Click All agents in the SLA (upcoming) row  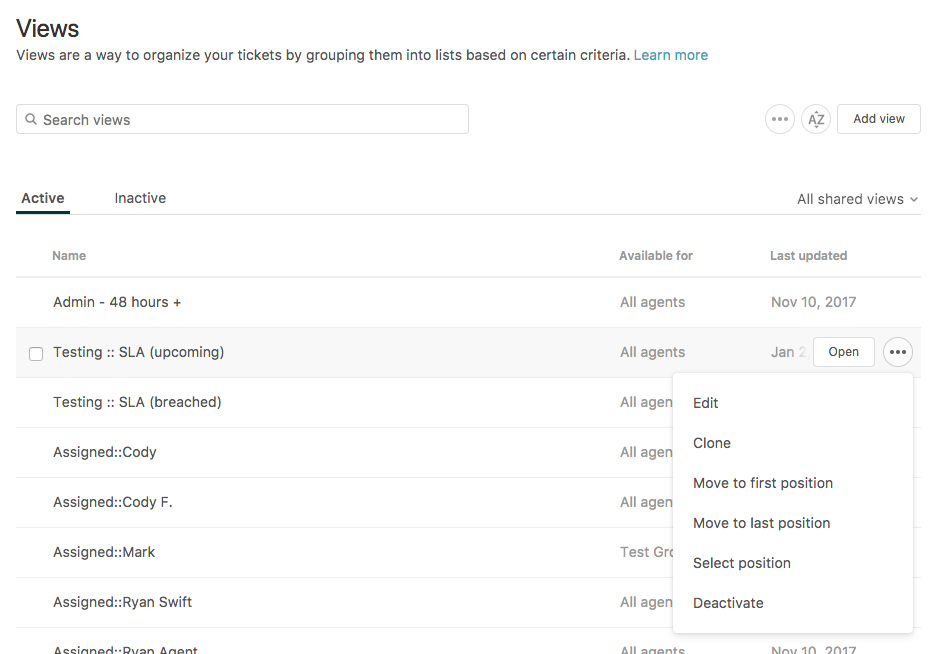[x=652, y=352]
